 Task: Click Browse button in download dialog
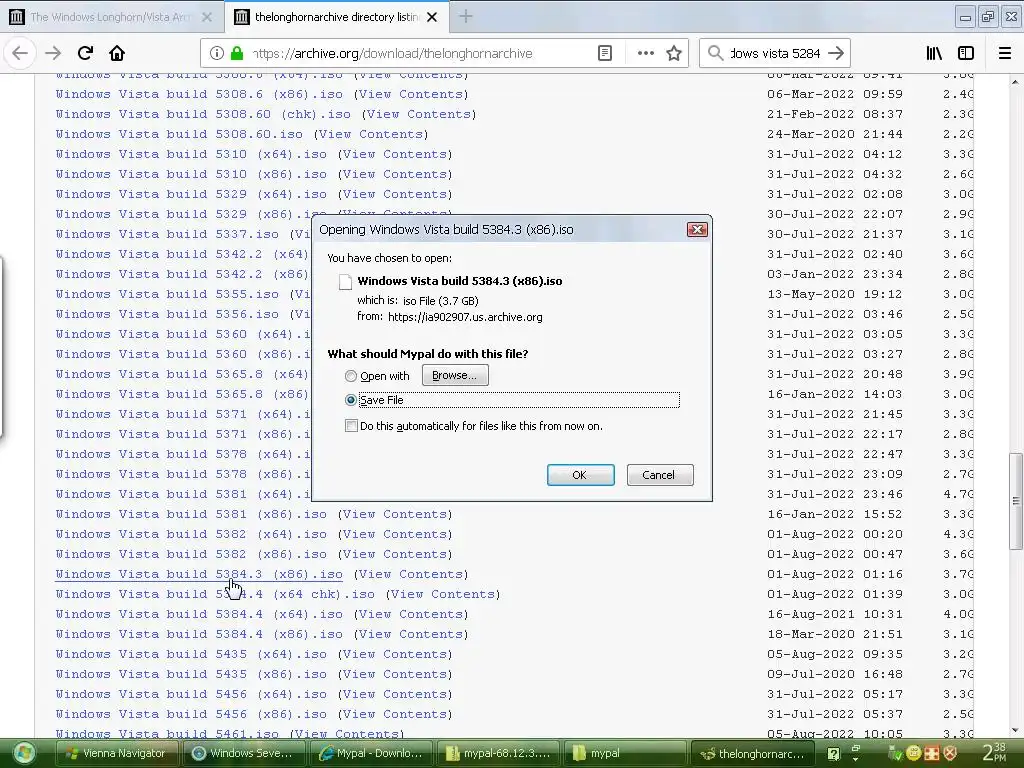pos(455,376)
